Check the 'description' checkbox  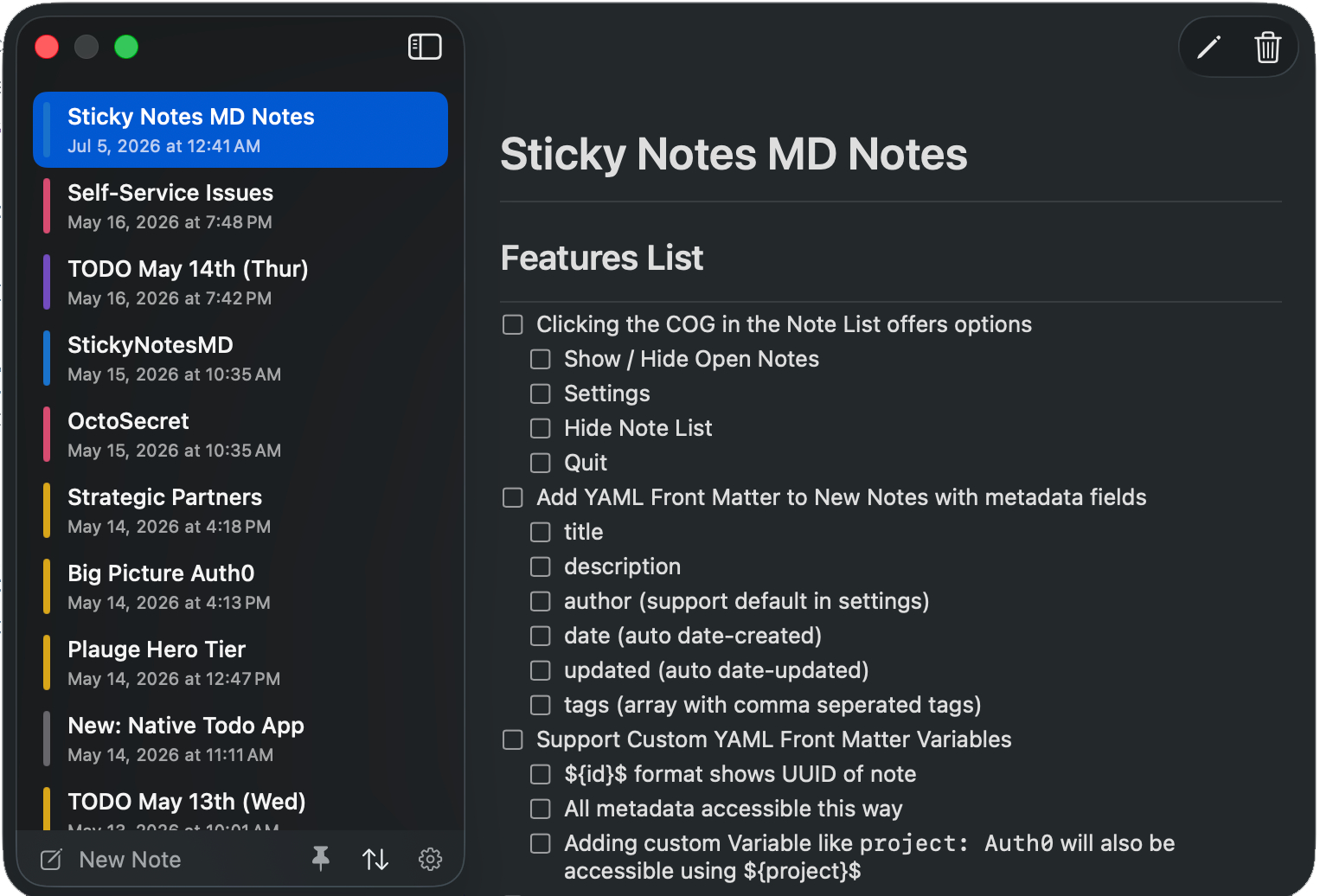point(541,566)
